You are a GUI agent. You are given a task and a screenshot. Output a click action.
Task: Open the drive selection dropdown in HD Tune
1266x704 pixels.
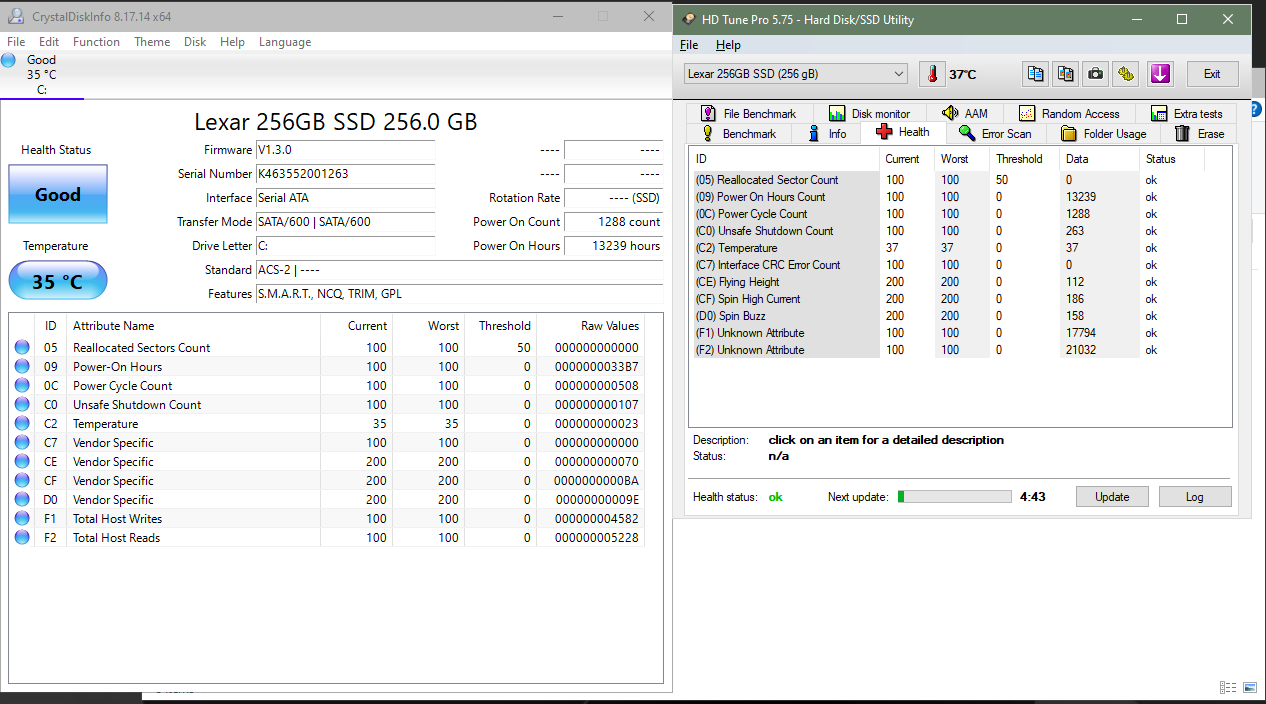(898, 73)
